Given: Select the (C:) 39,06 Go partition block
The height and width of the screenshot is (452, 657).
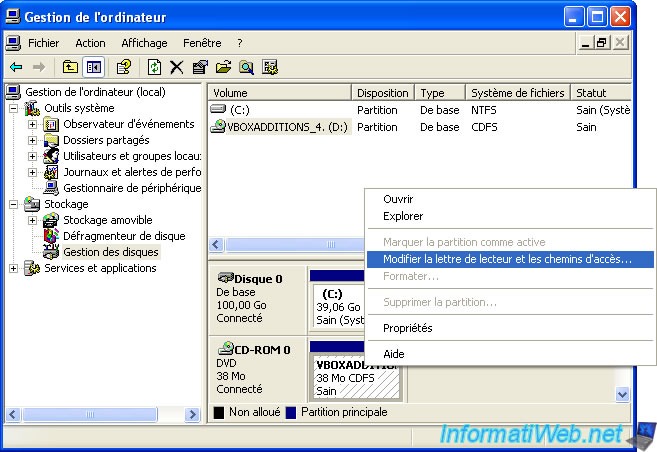Looking at the screenshot, I should [x=339, y=307].
